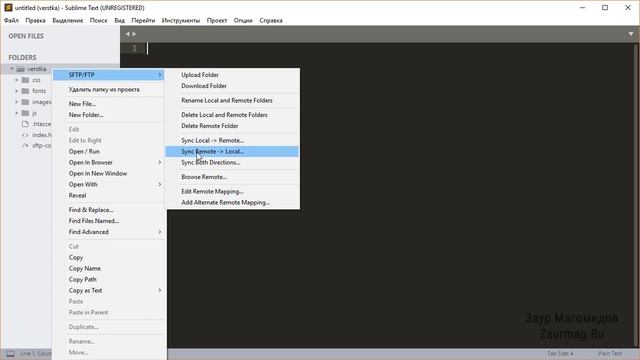Select Upload Folder

point(232,75)
